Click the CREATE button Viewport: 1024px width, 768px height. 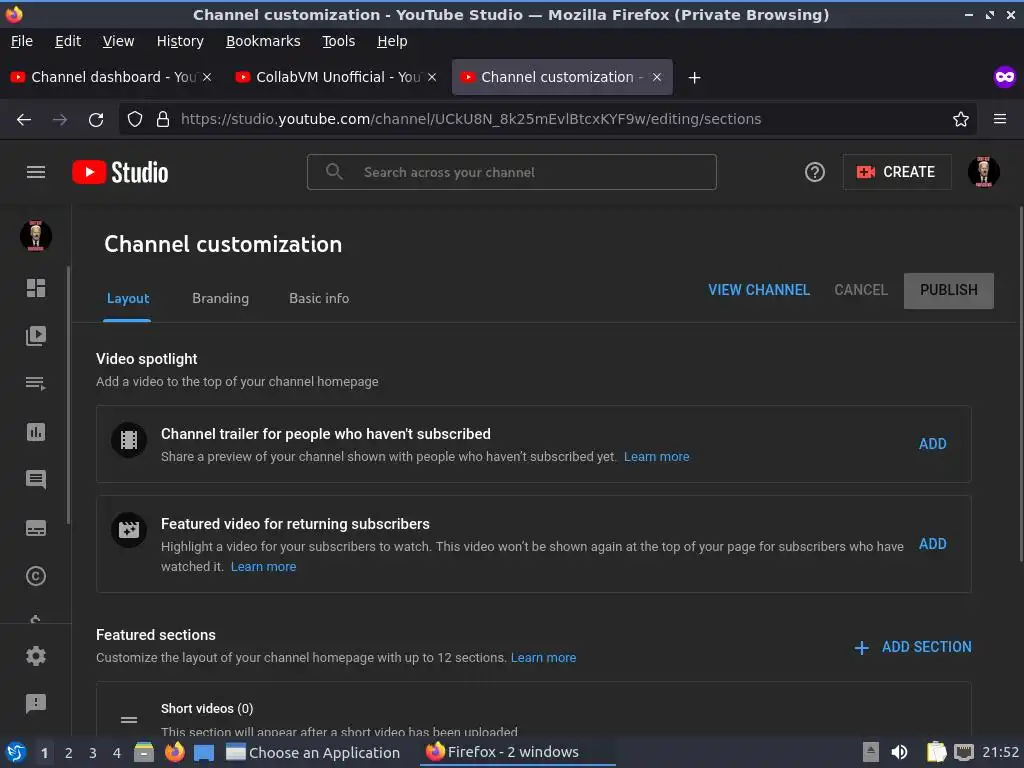click(x=897, y=172)
